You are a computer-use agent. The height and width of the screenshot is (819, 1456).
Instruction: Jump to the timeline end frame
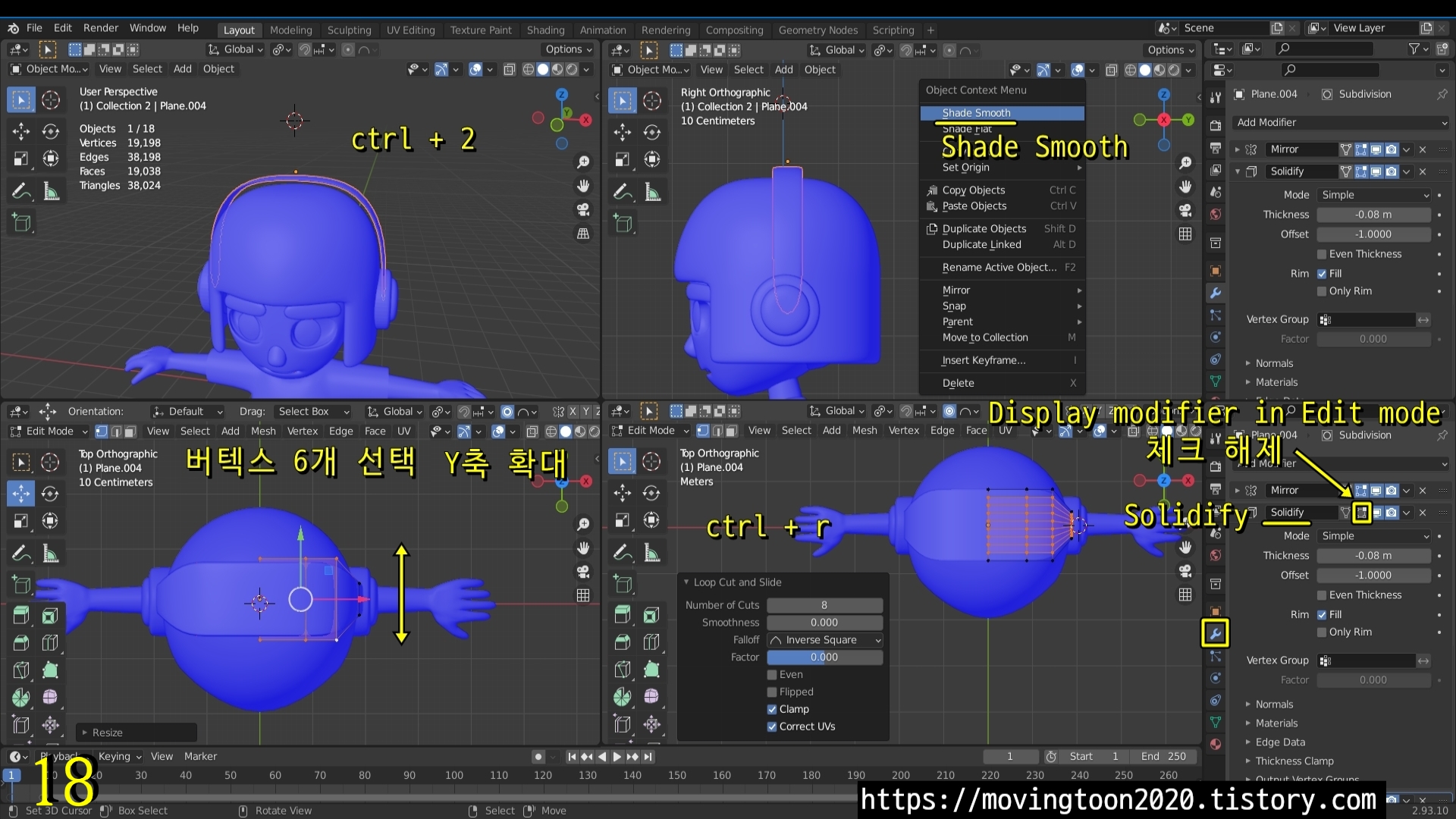coord(647,757)
